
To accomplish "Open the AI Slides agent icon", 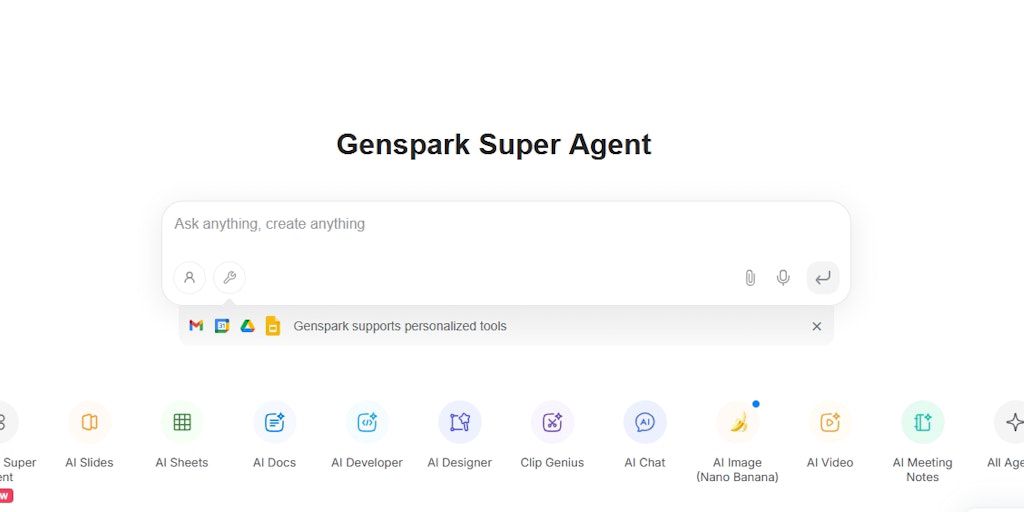I will click(89, 423).
